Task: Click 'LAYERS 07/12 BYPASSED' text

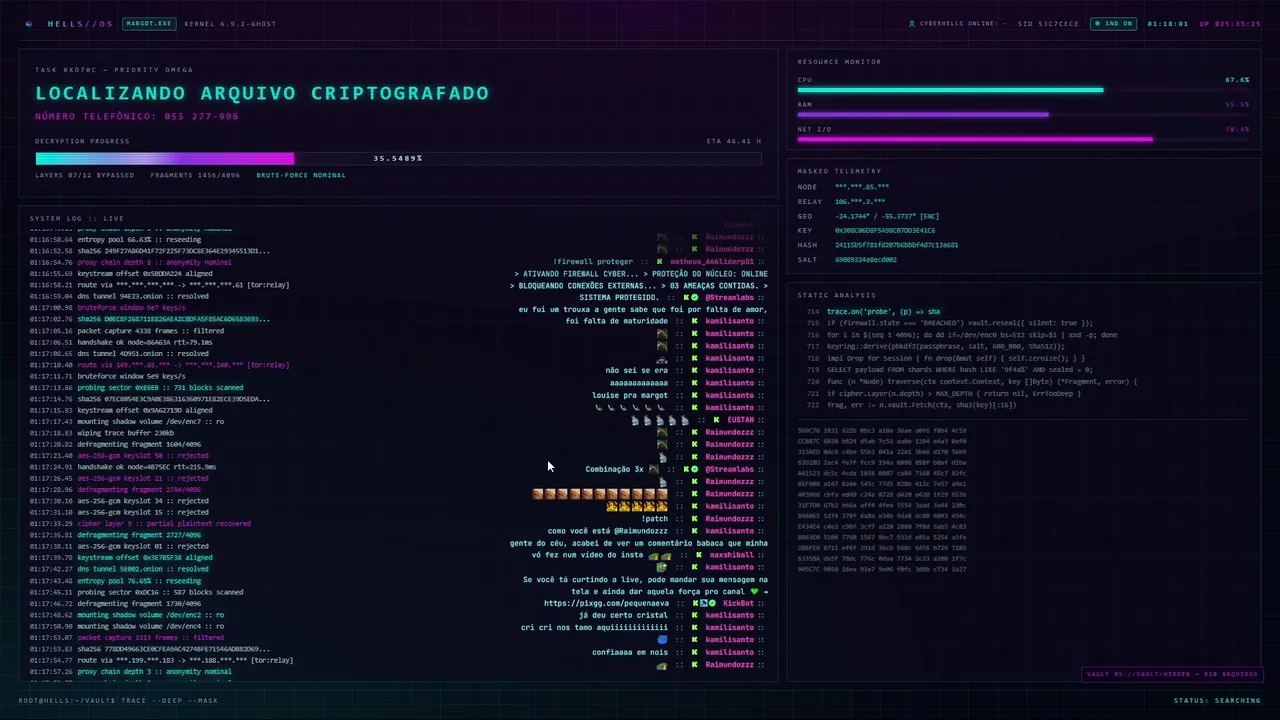Action: point(84,175)
